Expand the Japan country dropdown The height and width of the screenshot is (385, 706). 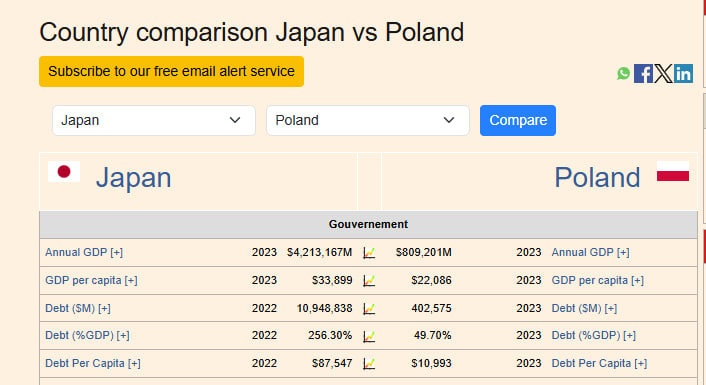pos(154,120)
